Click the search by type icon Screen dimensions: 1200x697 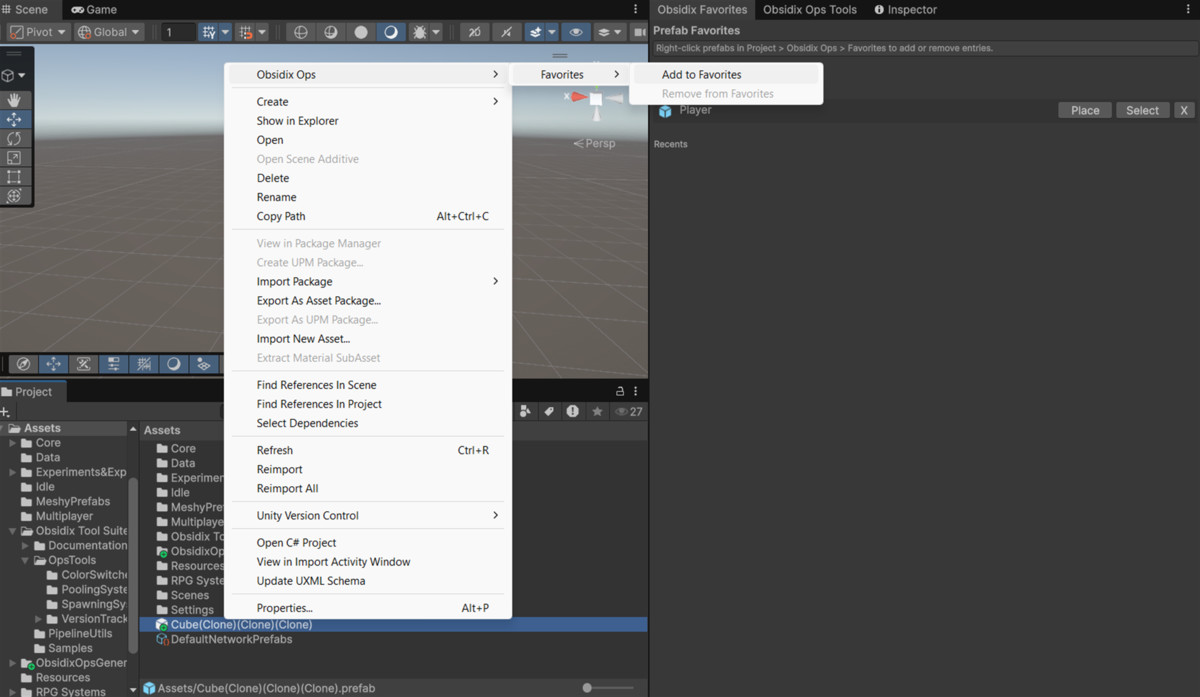point(526,411)
